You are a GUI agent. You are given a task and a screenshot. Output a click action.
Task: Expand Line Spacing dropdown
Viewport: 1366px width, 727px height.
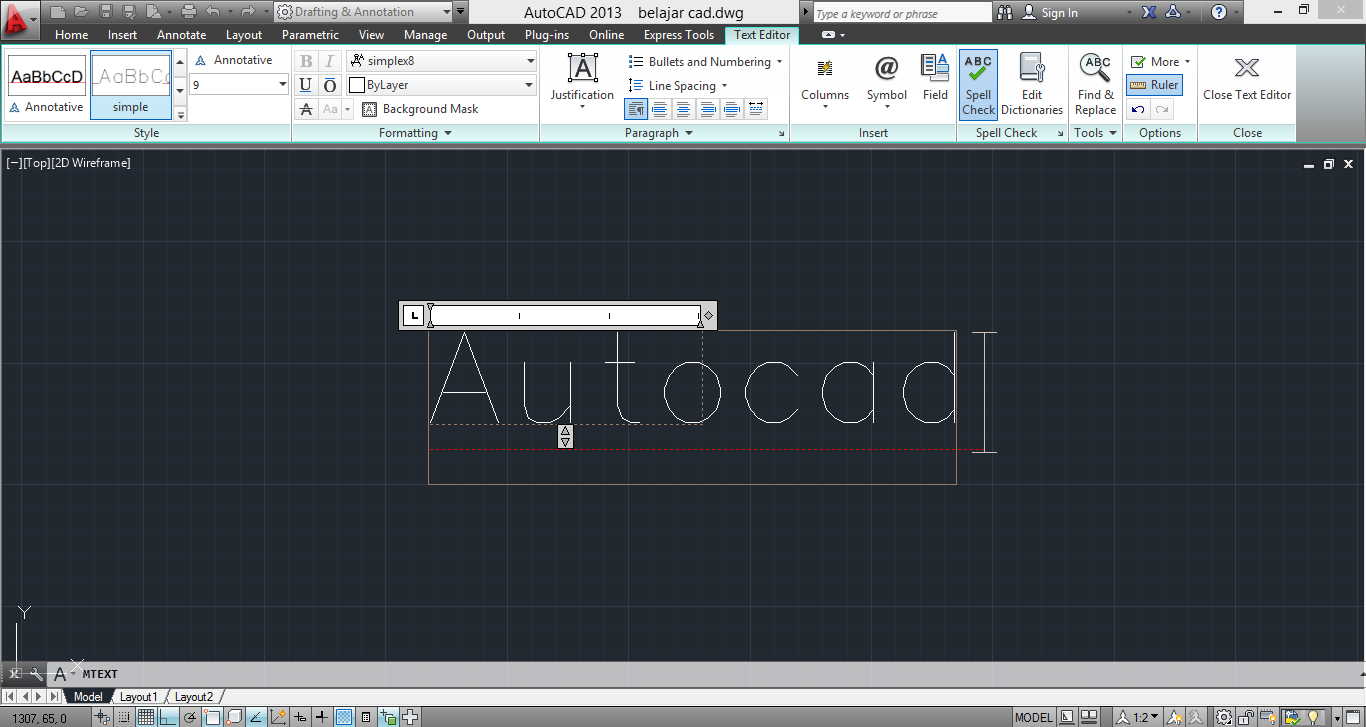tap(724, 86)
